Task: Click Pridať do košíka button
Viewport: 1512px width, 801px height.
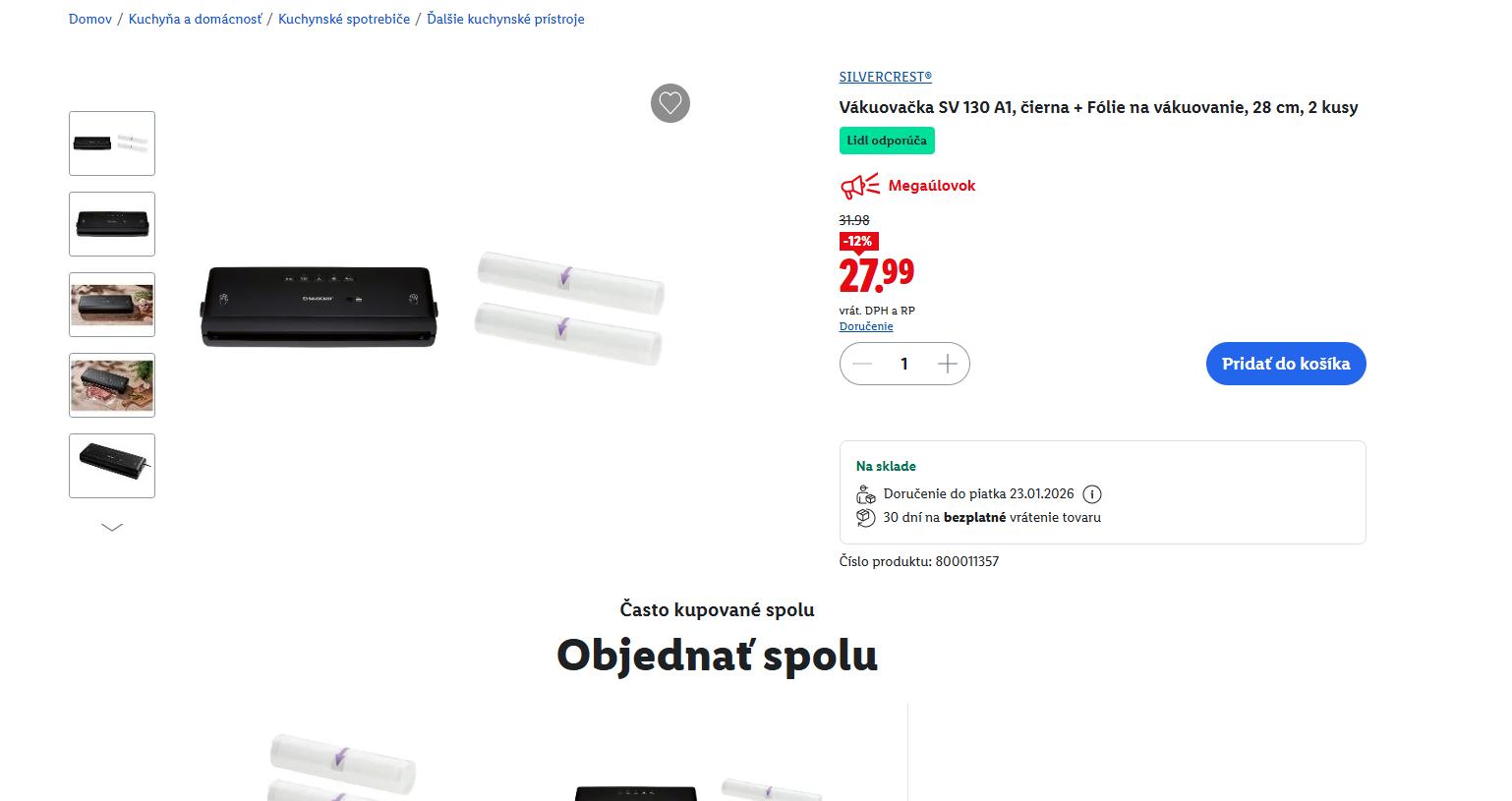Action: (1286, 364)
